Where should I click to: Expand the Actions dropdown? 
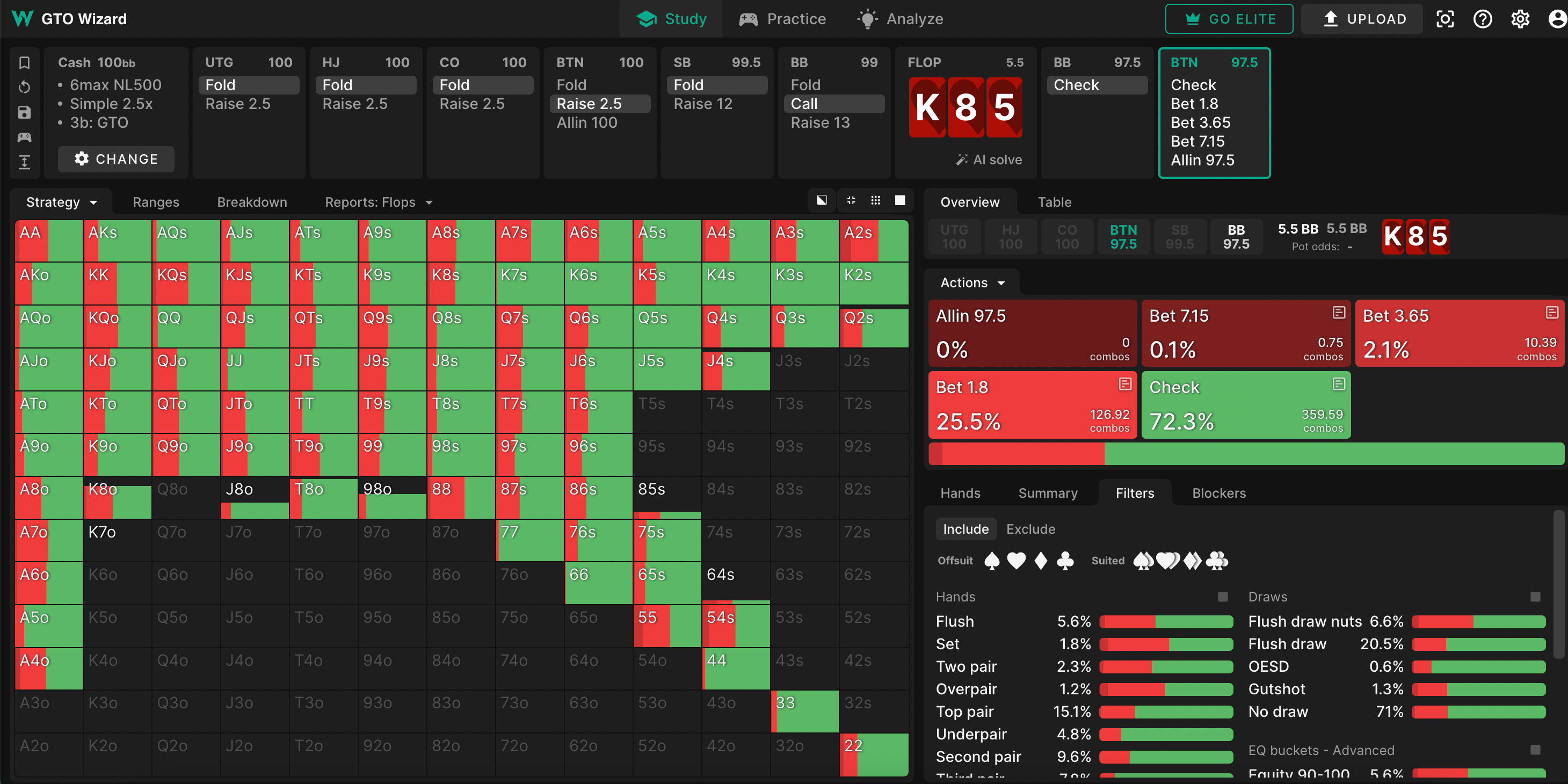click(971, 282)
